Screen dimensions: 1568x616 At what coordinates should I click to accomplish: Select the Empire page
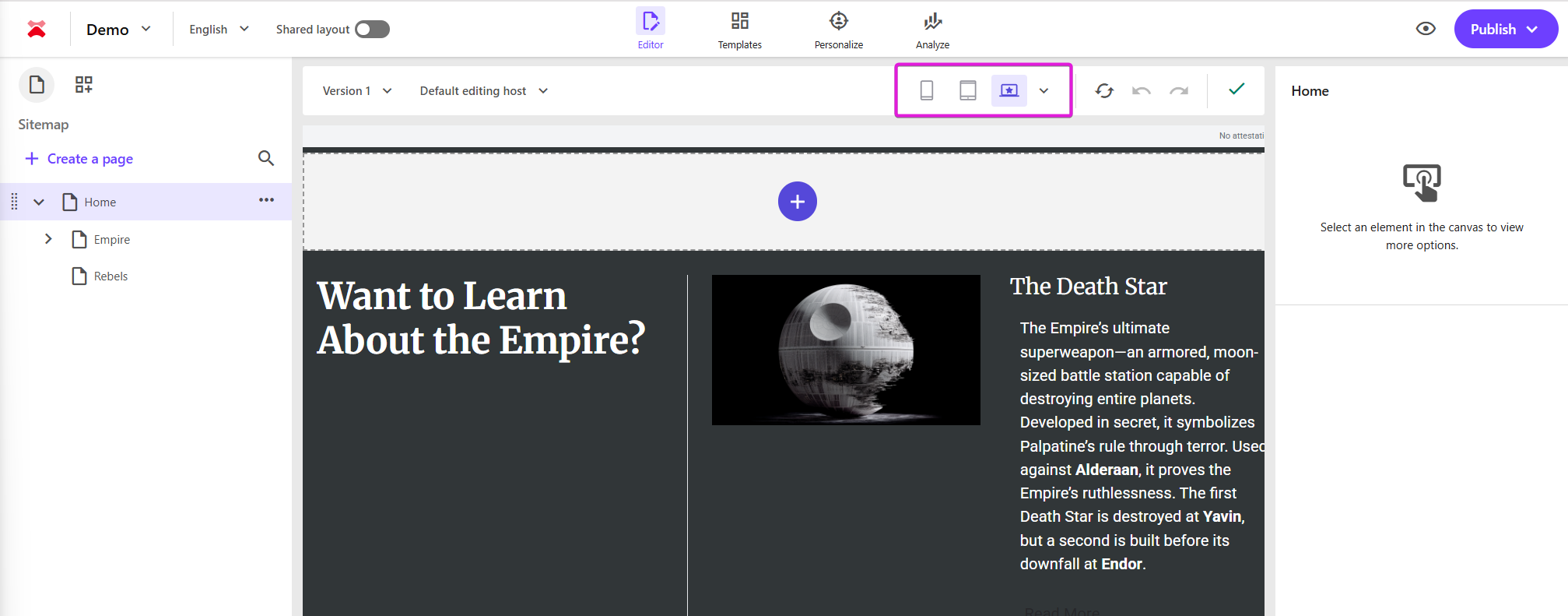[111, 240]
